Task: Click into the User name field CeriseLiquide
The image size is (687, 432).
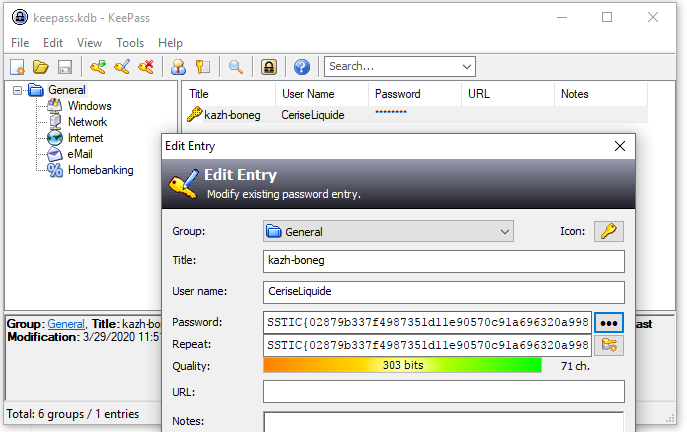Action: pos(444,292)
